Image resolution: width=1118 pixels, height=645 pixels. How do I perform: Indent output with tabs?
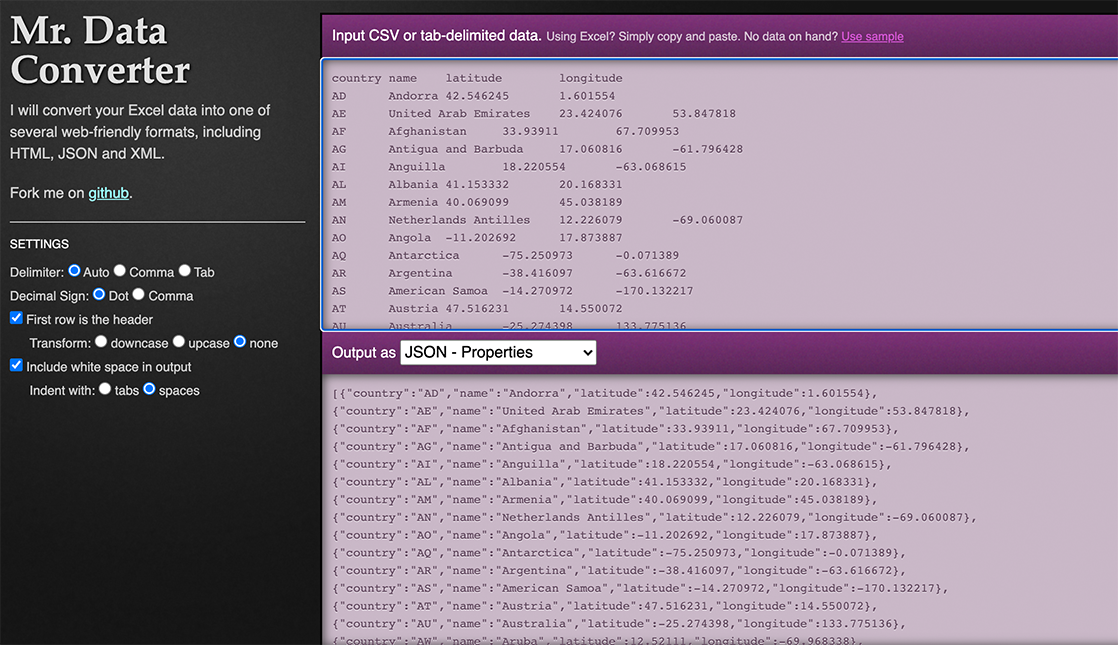coord(105,389)
